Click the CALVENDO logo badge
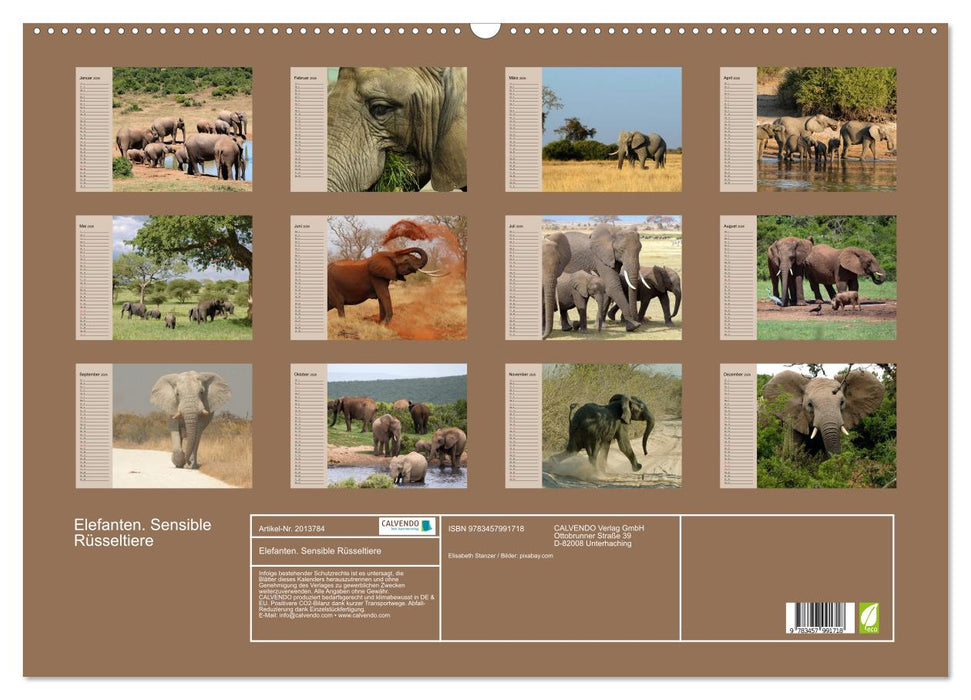 click(407, 526)
